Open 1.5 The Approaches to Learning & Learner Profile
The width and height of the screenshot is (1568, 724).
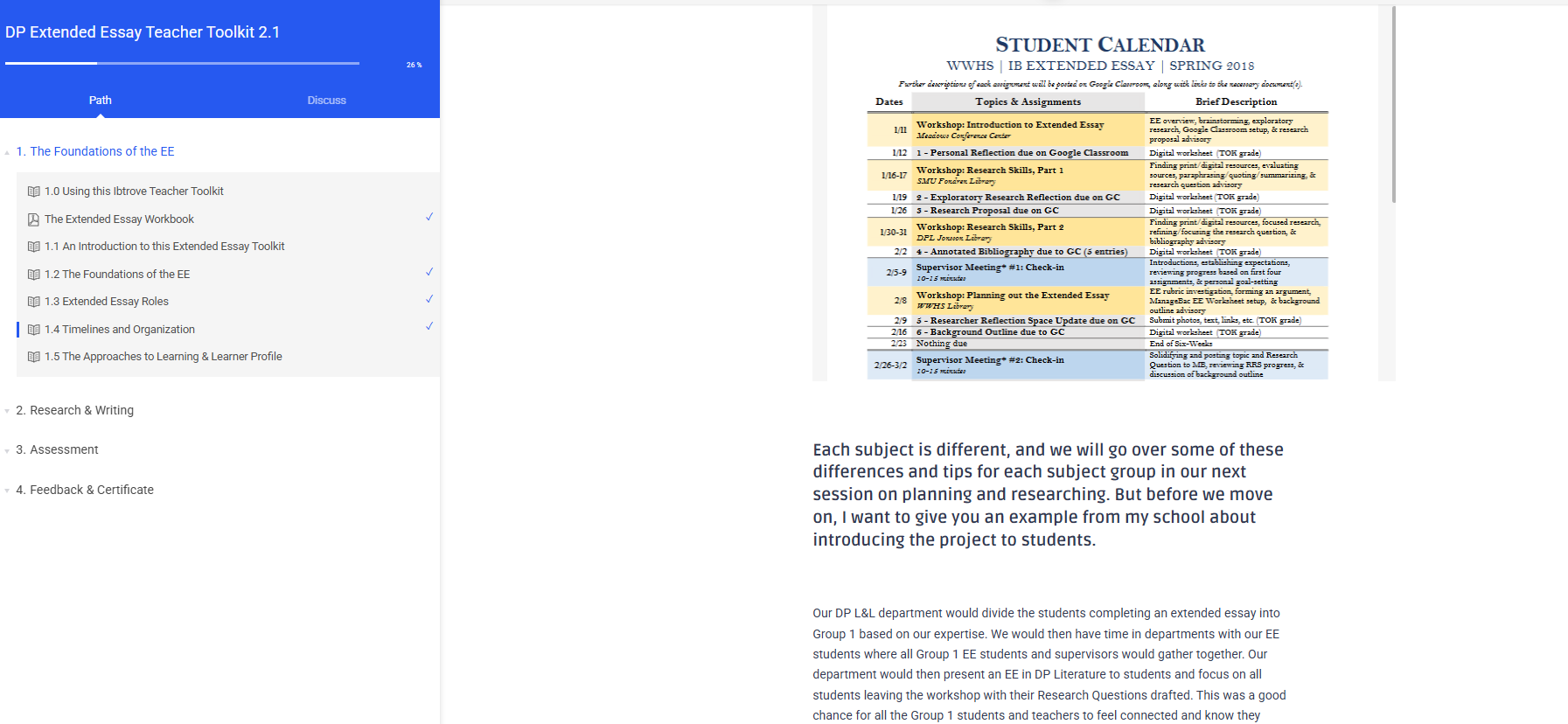coord(163,357)
